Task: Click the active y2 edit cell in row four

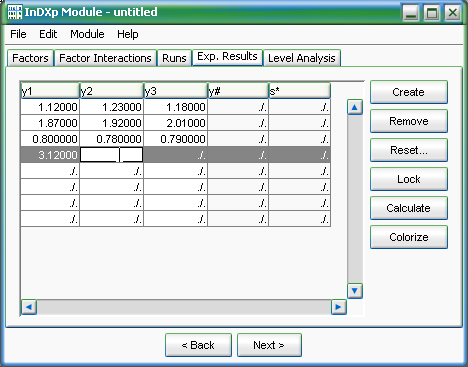Action: point(112,155)
